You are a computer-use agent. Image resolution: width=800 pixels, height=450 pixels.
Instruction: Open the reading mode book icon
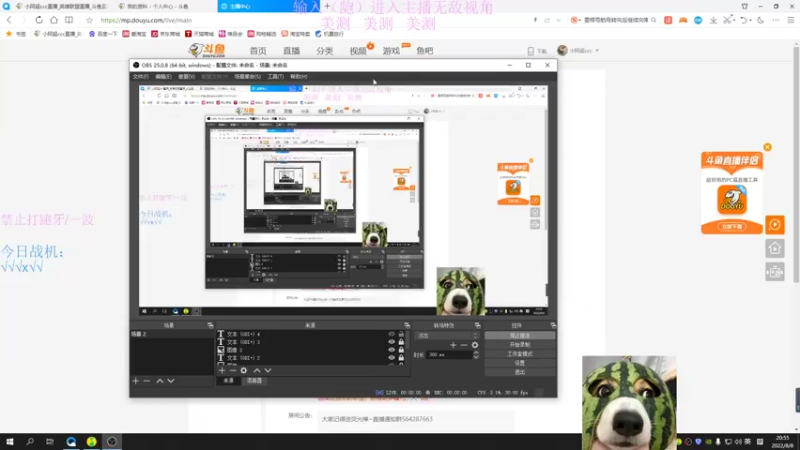tap(69, 20)
